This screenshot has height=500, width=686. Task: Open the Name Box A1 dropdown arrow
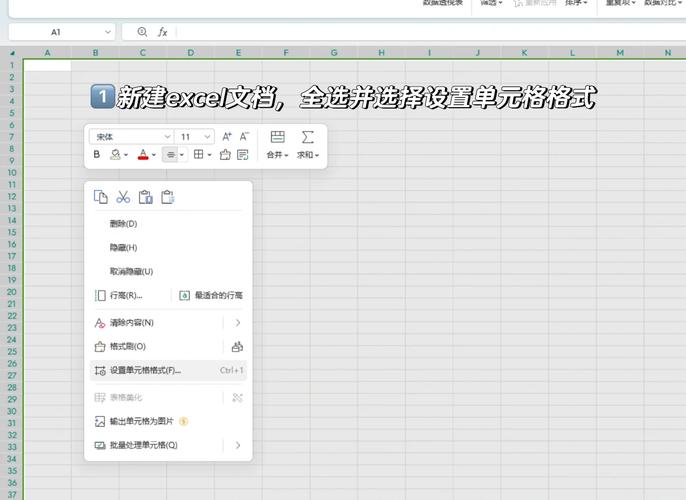108,32
